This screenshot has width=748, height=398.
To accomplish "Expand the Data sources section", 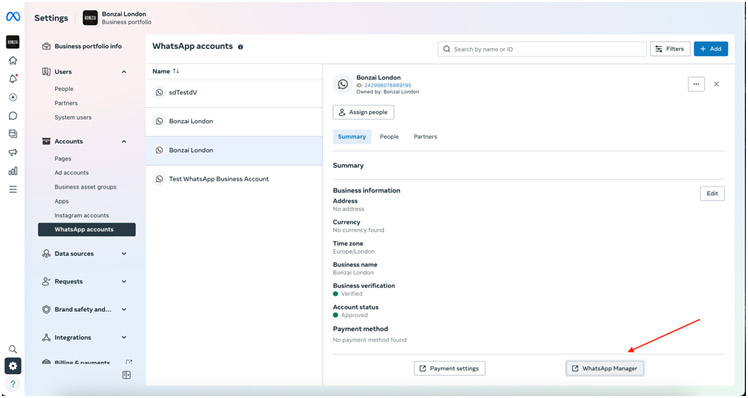I will pyautogui.click(x=124, y=254).
